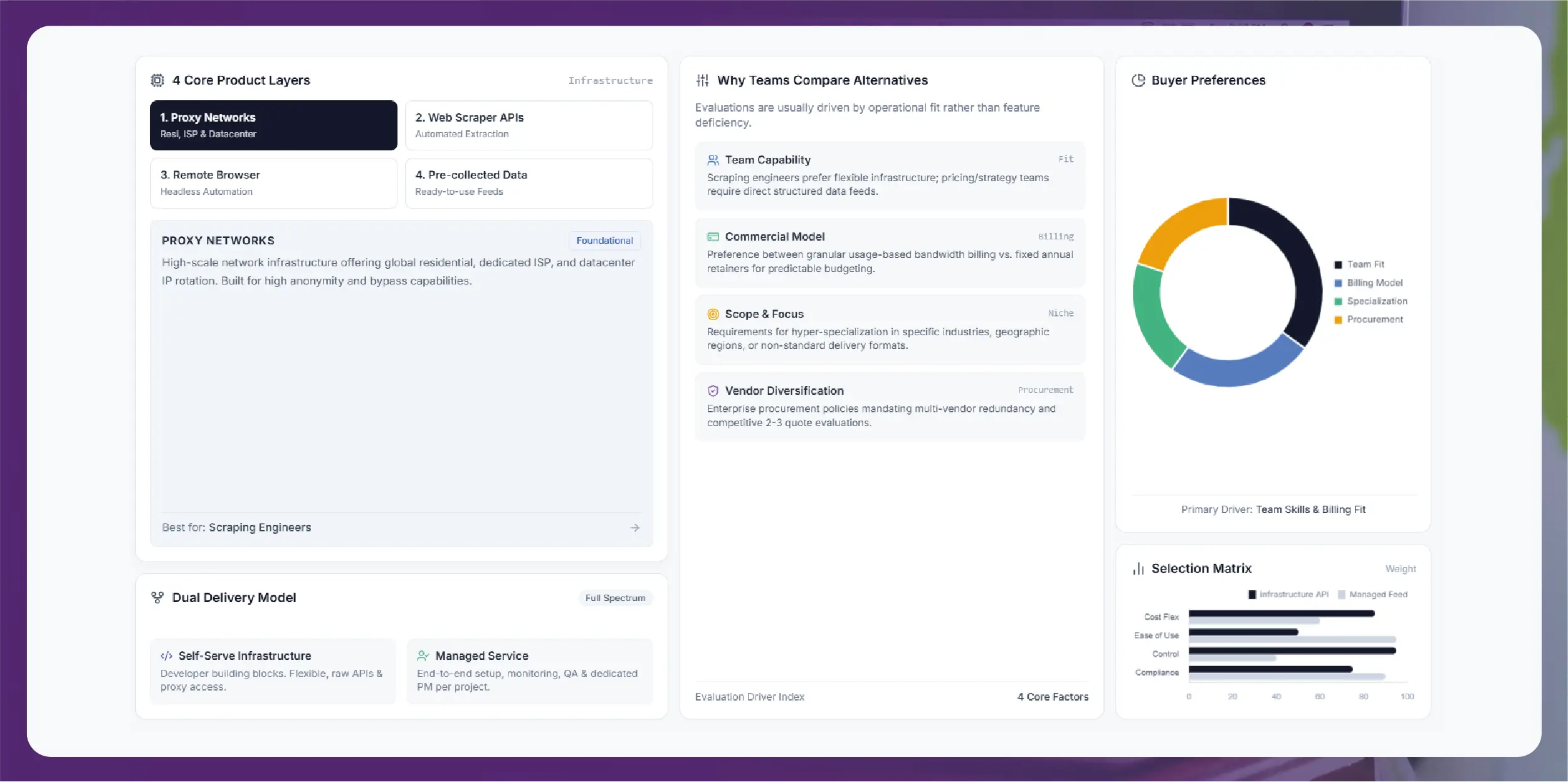Click the Evaluation Driver Index text

pos(749,697)
